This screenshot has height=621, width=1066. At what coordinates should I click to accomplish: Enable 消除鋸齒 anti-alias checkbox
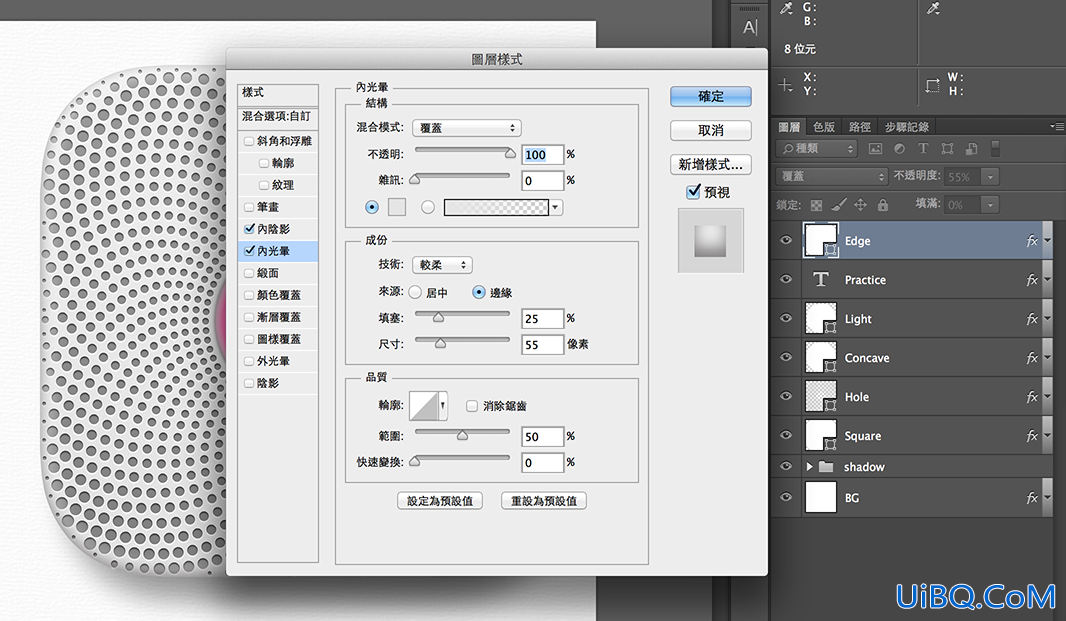tap(472, 406)
